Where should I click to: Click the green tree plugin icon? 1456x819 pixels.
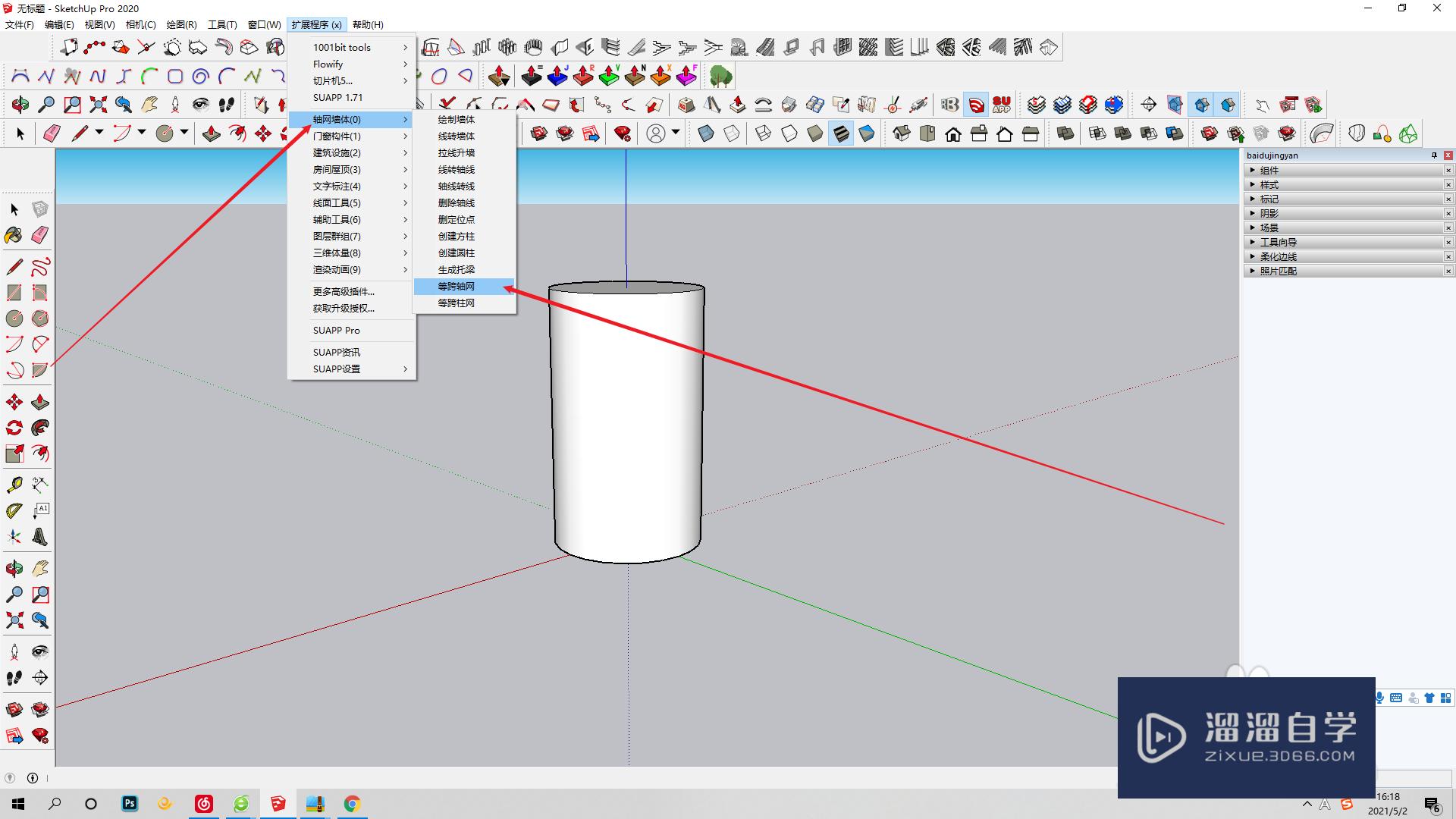coord(720,76)
